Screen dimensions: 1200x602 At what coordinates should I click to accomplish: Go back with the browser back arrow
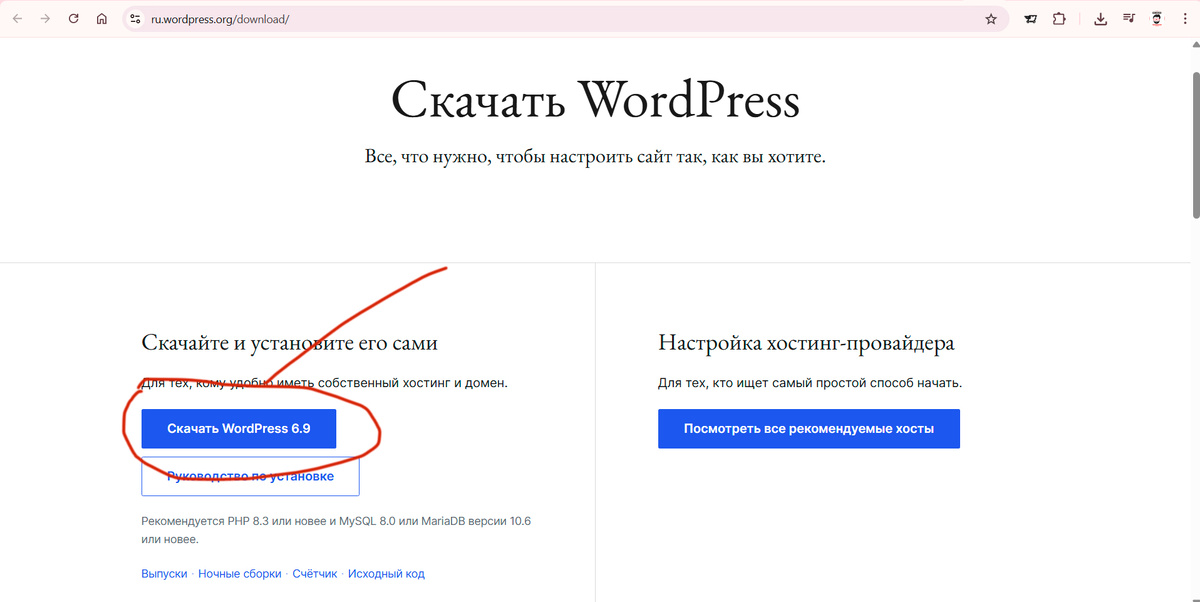click(17, 18)
